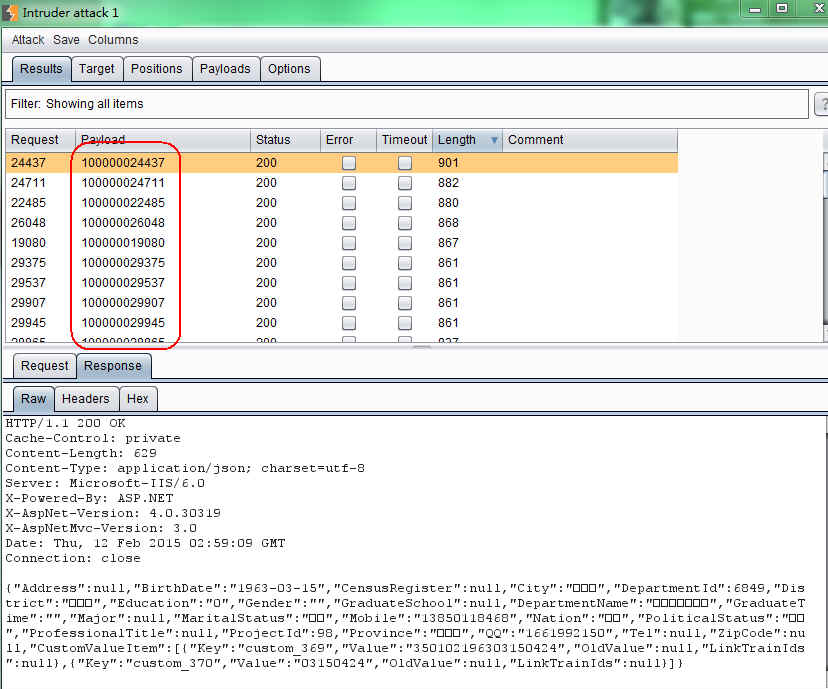The height and width of the screenshot is (689, 828).
Task: Select payload 100000019080 row
Action: coord(342,243)
